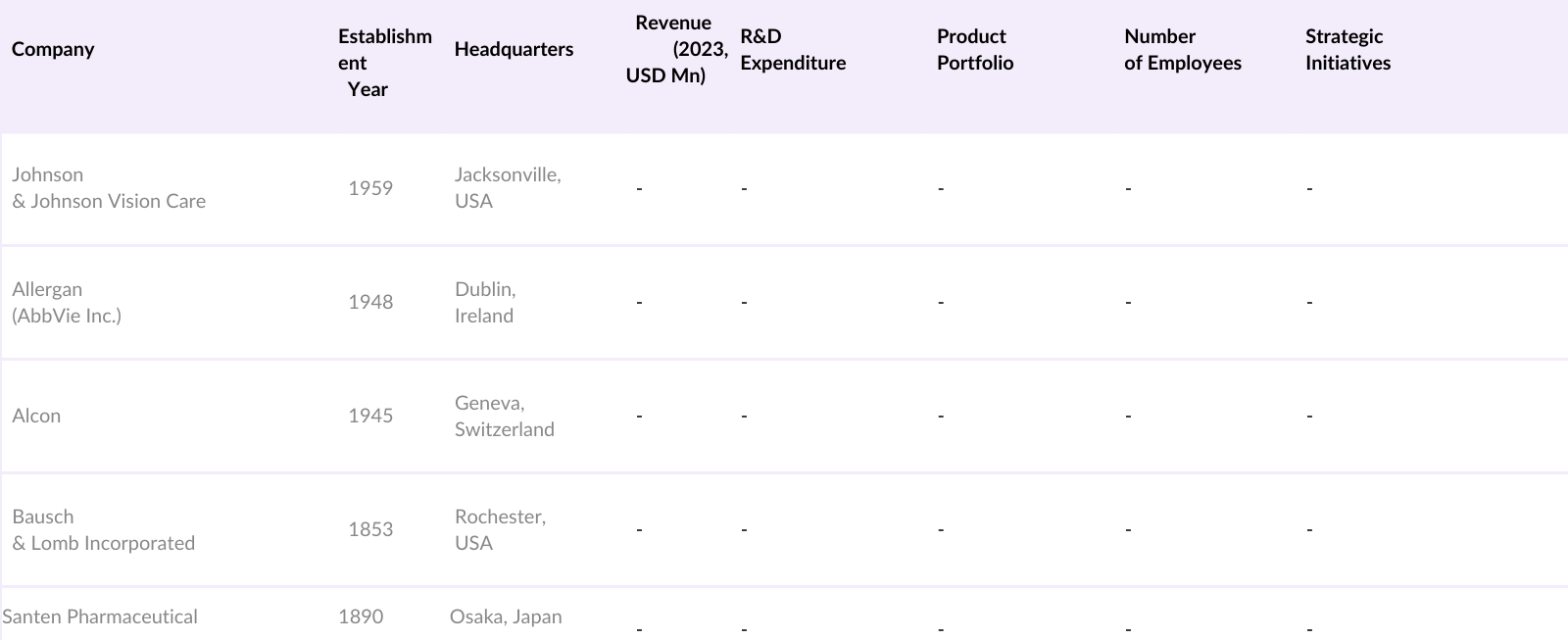The height and width of the screenshot is (640, 1568).
Task: Click the Product Portfolio column header
Action: pos(974,49)
